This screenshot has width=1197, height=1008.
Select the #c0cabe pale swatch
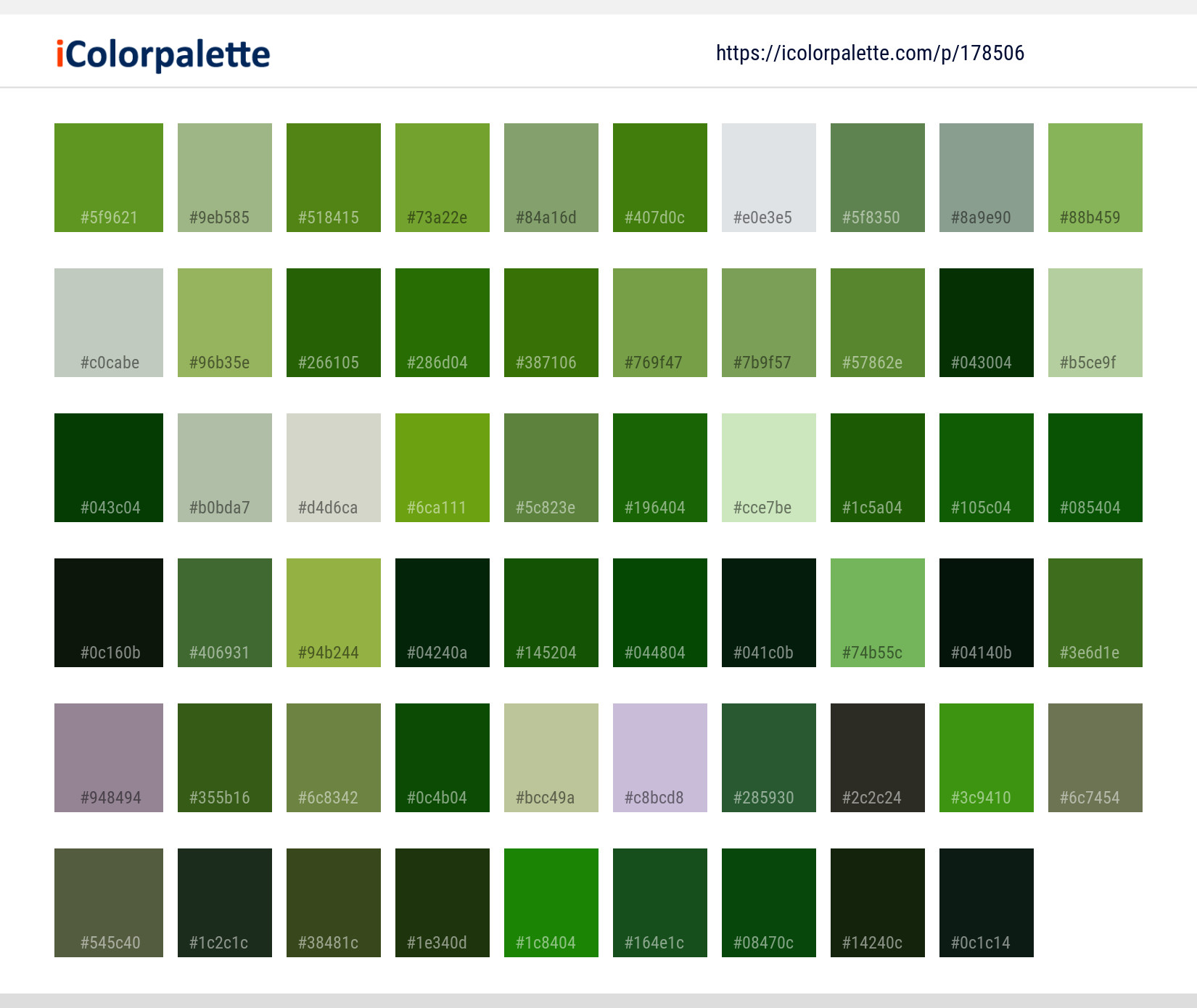click(109, 323)
